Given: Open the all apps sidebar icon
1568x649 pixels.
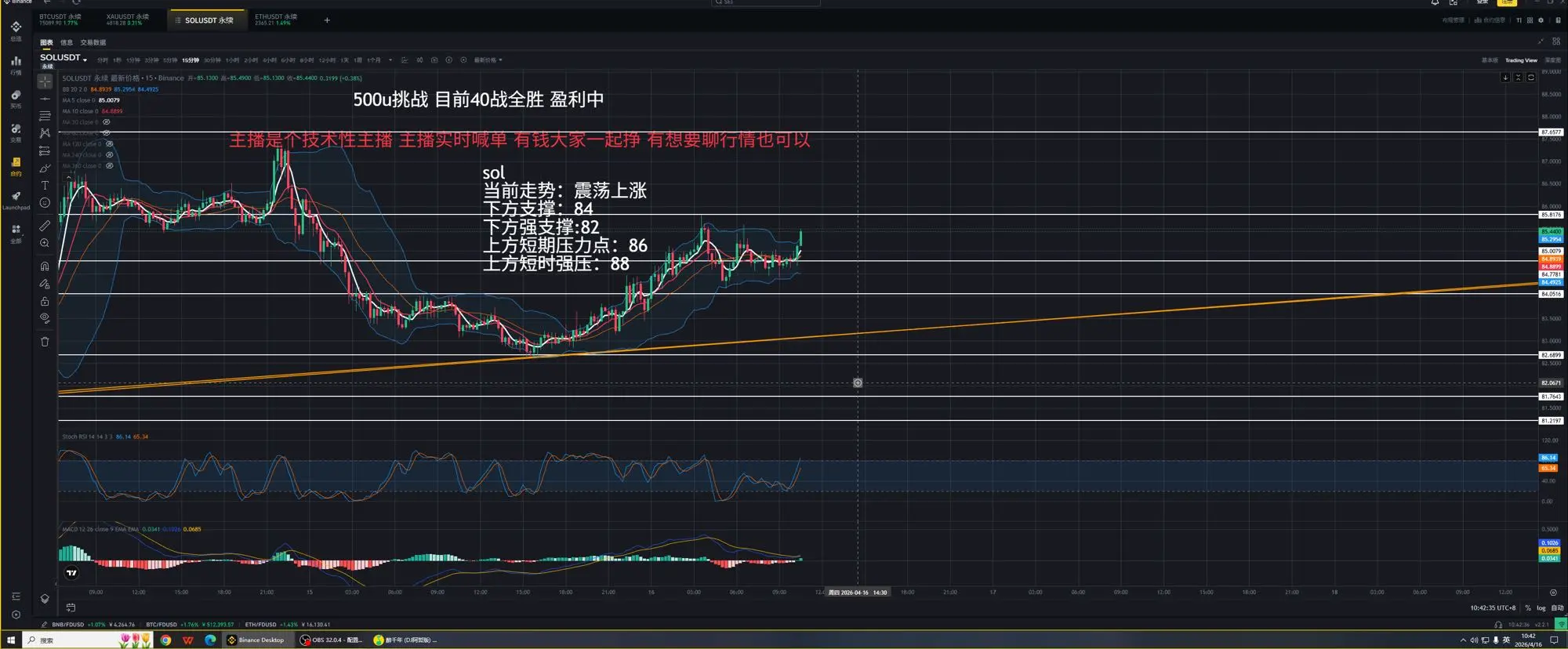Looking at the screenshot, I should [x=16, y=233].
